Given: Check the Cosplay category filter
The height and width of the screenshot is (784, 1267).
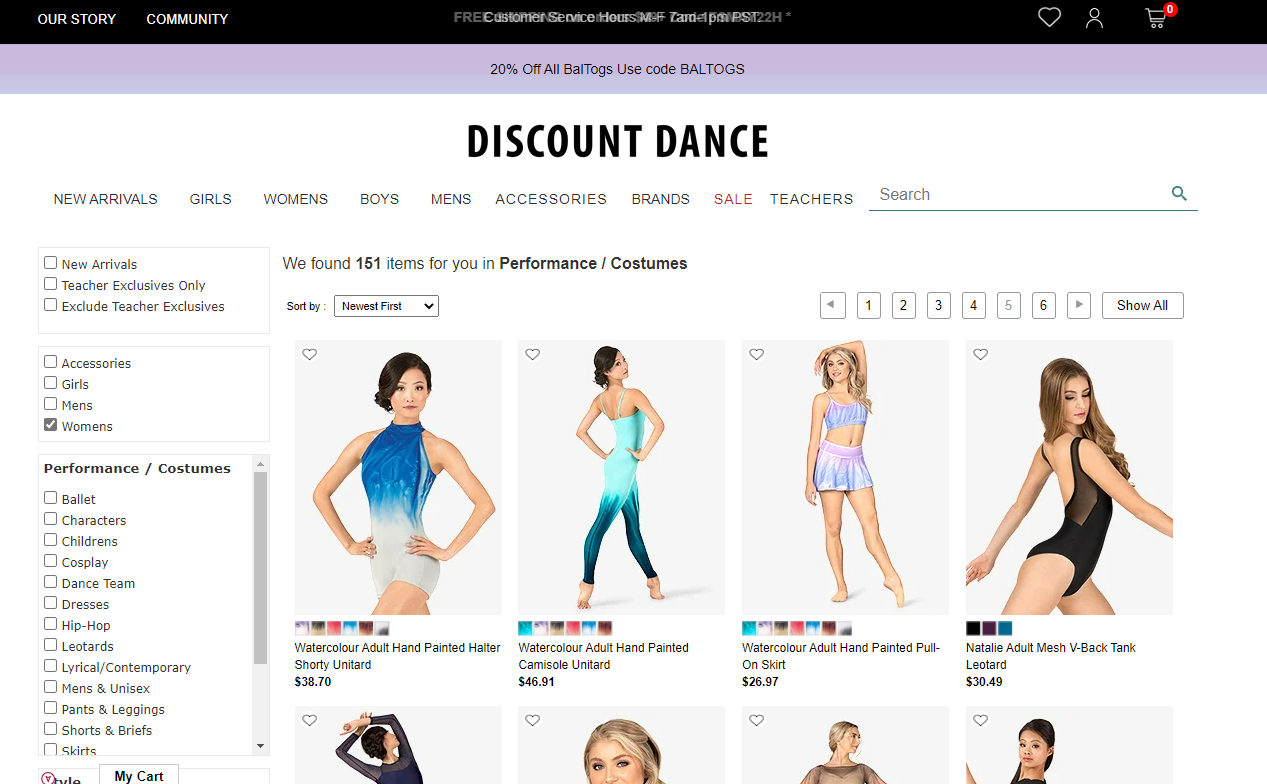Looking at the screenshot, I should (x=50, y=561).
